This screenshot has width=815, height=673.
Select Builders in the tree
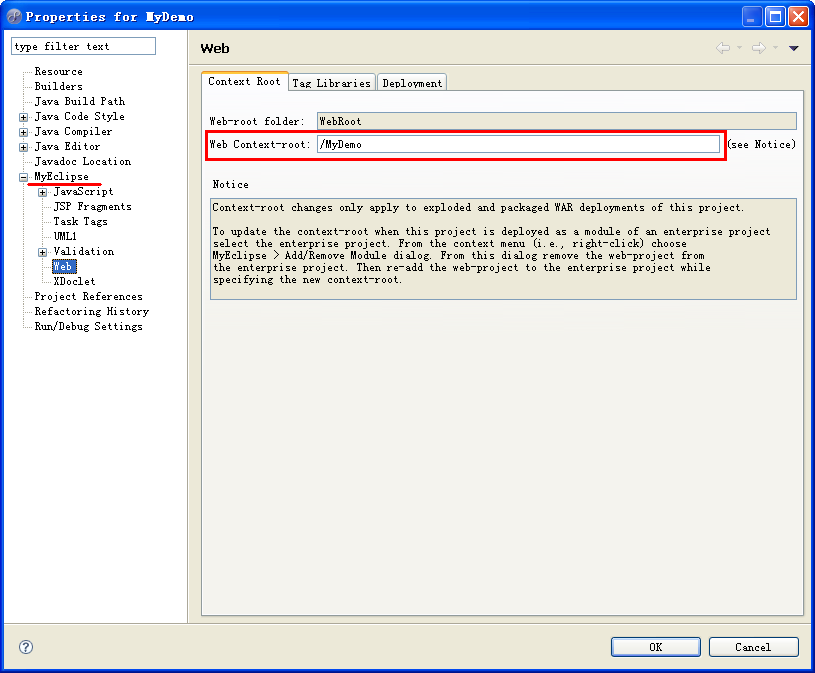[x=59, y=86]
